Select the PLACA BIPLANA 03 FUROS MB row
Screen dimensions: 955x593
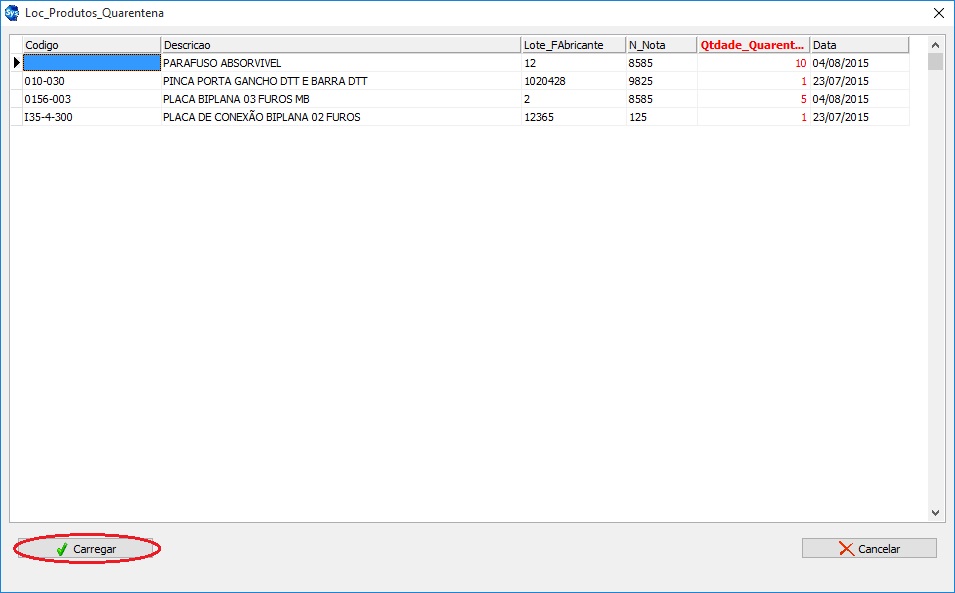340,99
